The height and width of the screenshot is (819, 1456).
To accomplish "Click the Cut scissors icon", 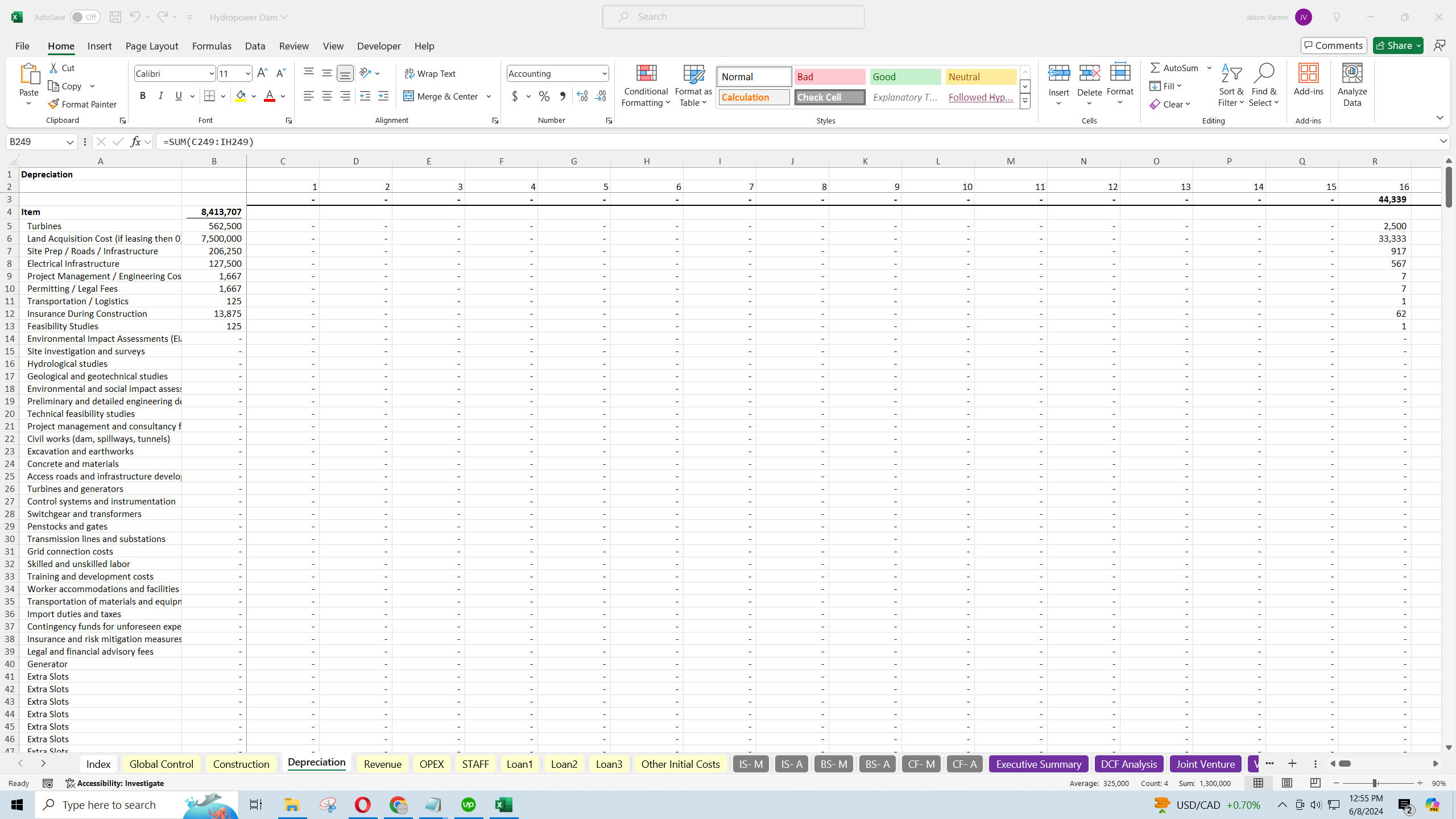I will pyautogui.click(x=53, y=68).
